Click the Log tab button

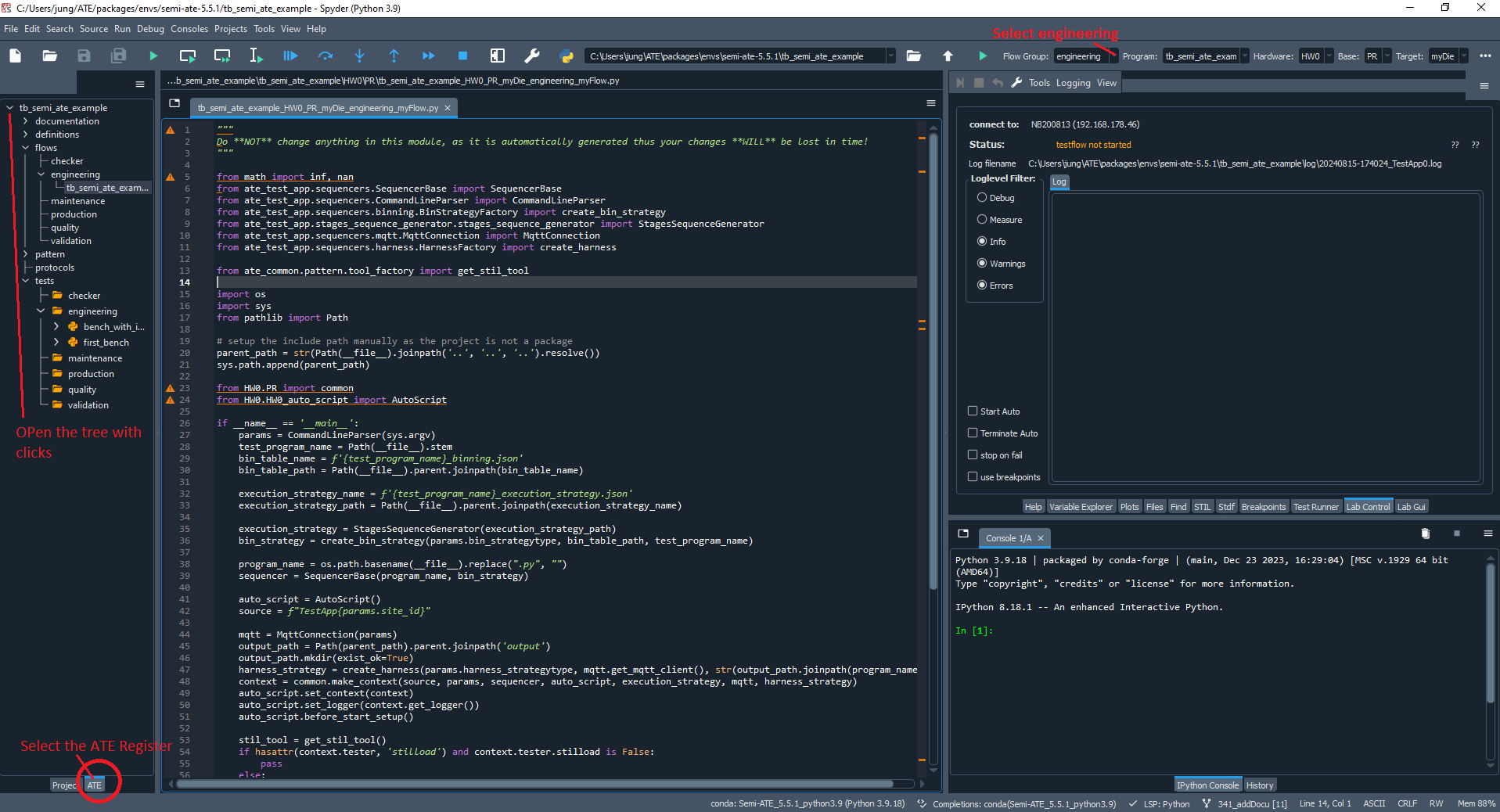click(x=1059, y=181)
